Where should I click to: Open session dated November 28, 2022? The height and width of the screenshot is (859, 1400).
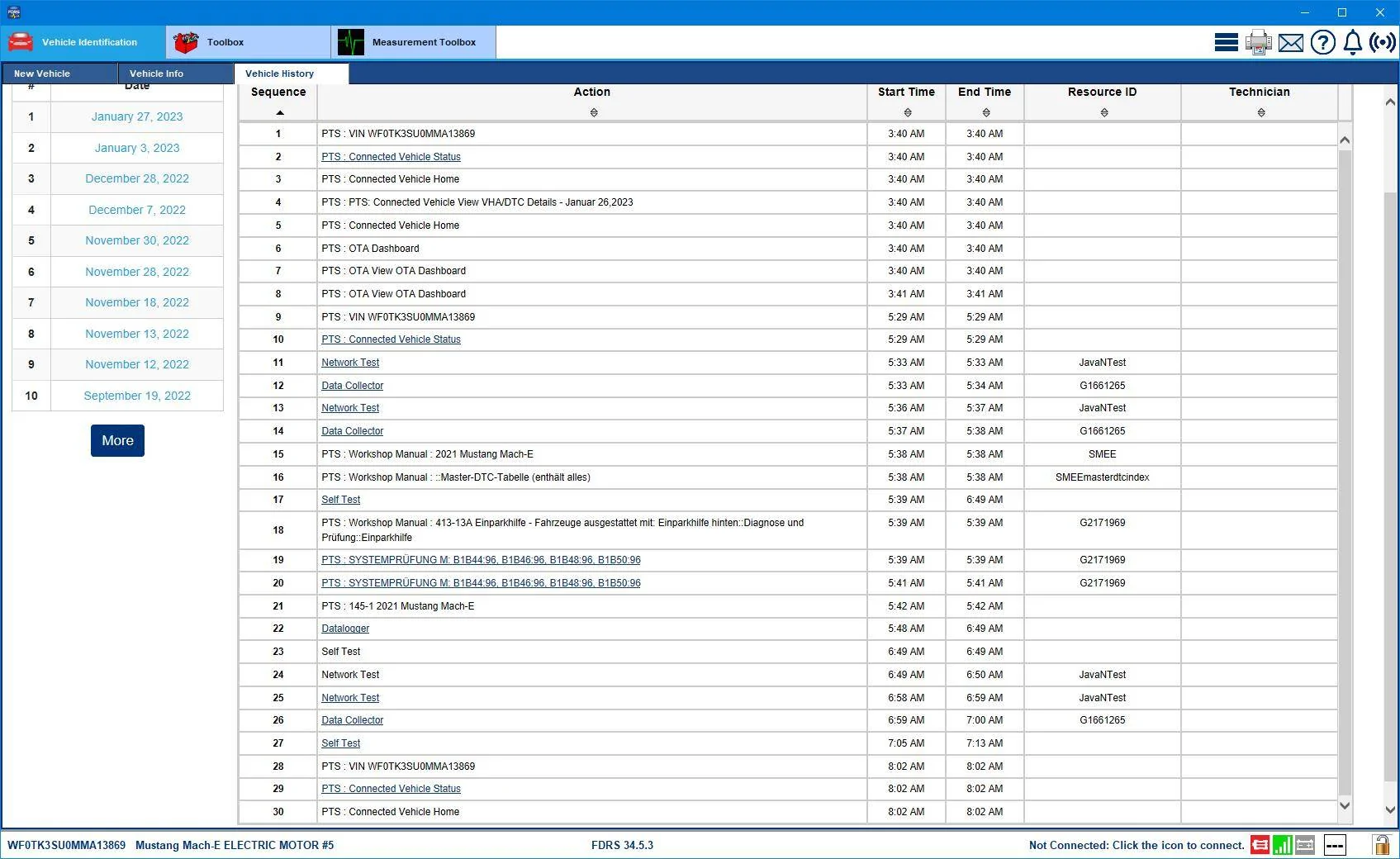pyautogui.click(x=137, y=272)
